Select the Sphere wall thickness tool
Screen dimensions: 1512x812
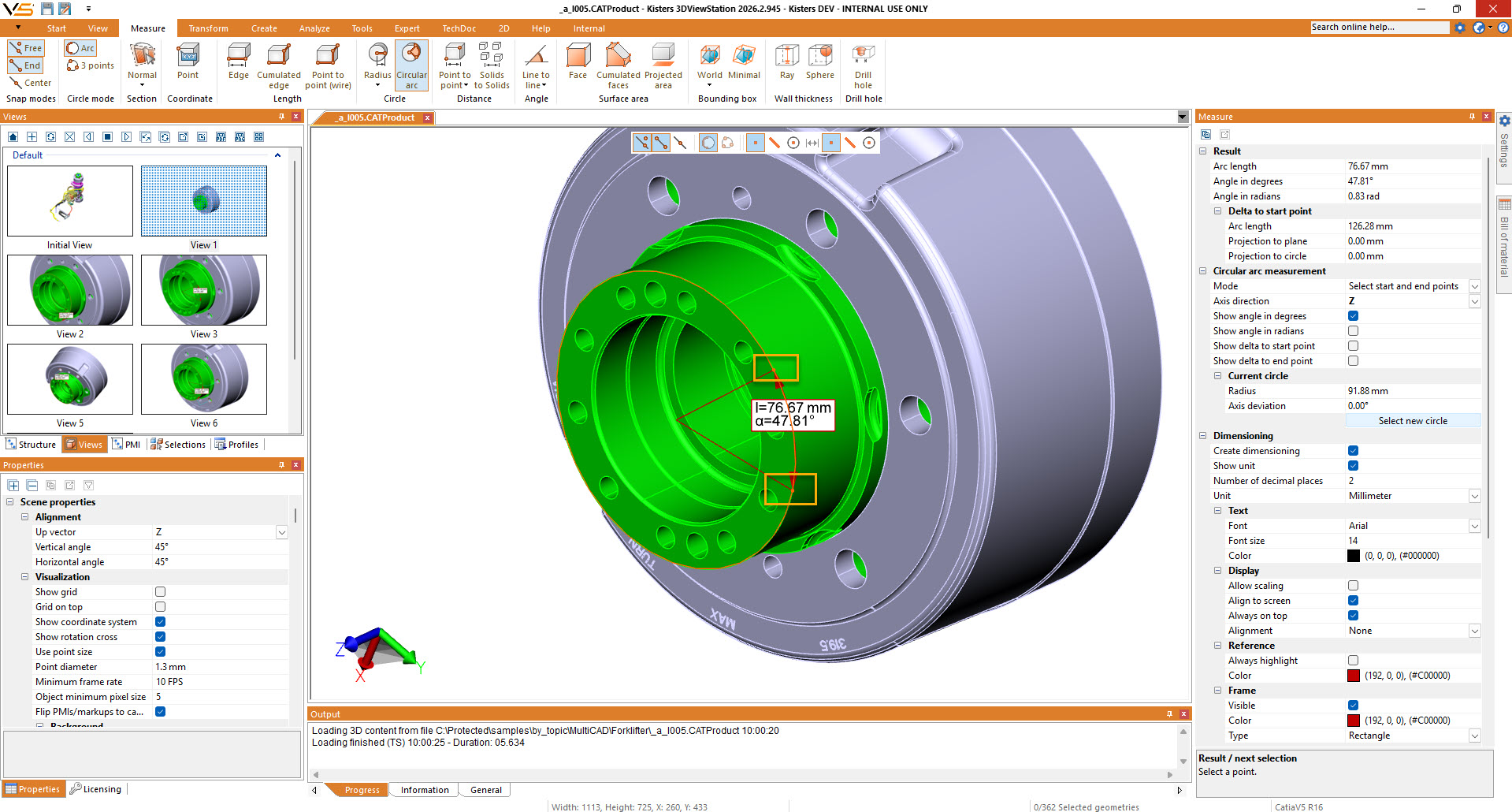[x=819, y=61]
